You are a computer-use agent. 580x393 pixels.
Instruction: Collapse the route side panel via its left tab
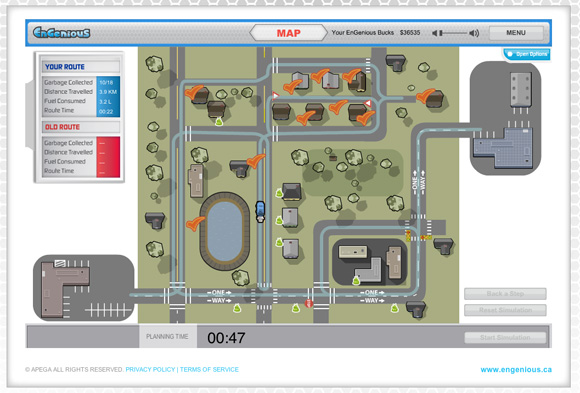(30, 115)
